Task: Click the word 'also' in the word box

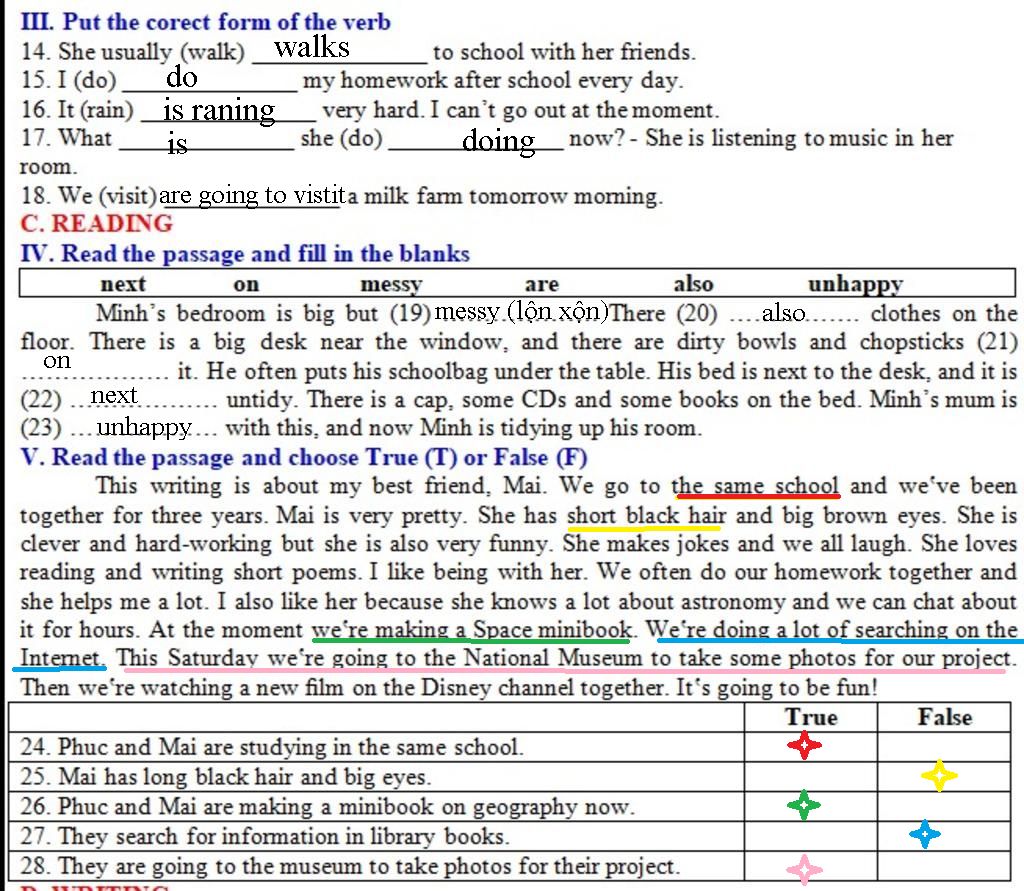Action: click(x=694, y=284)
